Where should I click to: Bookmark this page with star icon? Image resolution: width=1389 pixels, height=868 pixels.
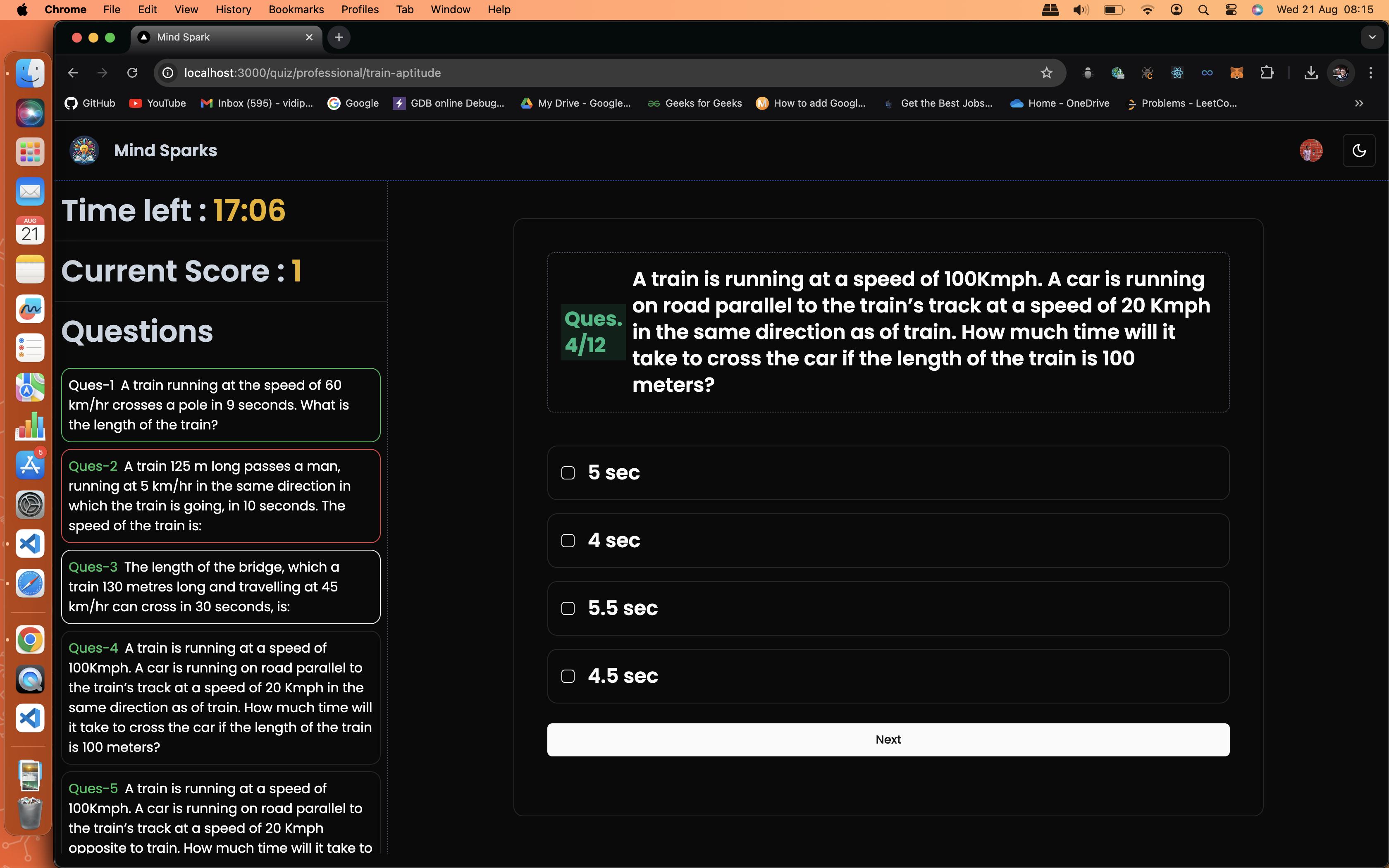[1046, 73]
